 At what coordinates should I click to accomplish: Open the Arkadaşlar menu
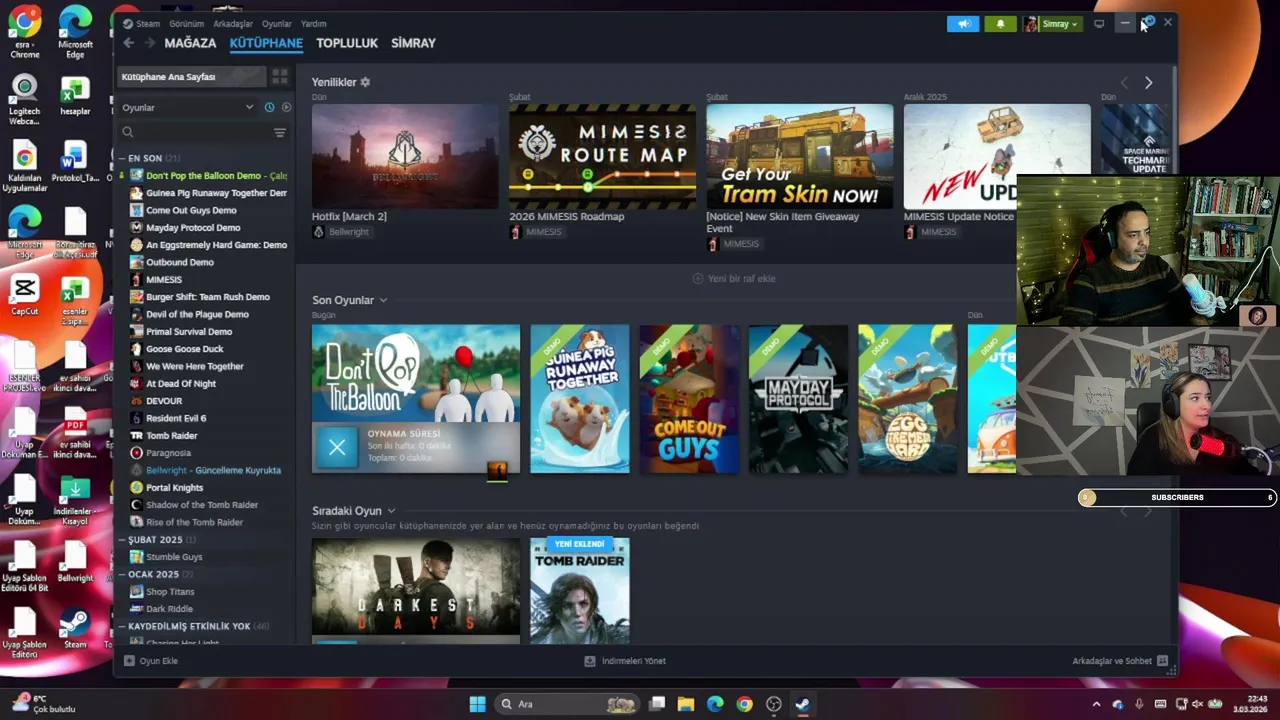coord(233,24)
